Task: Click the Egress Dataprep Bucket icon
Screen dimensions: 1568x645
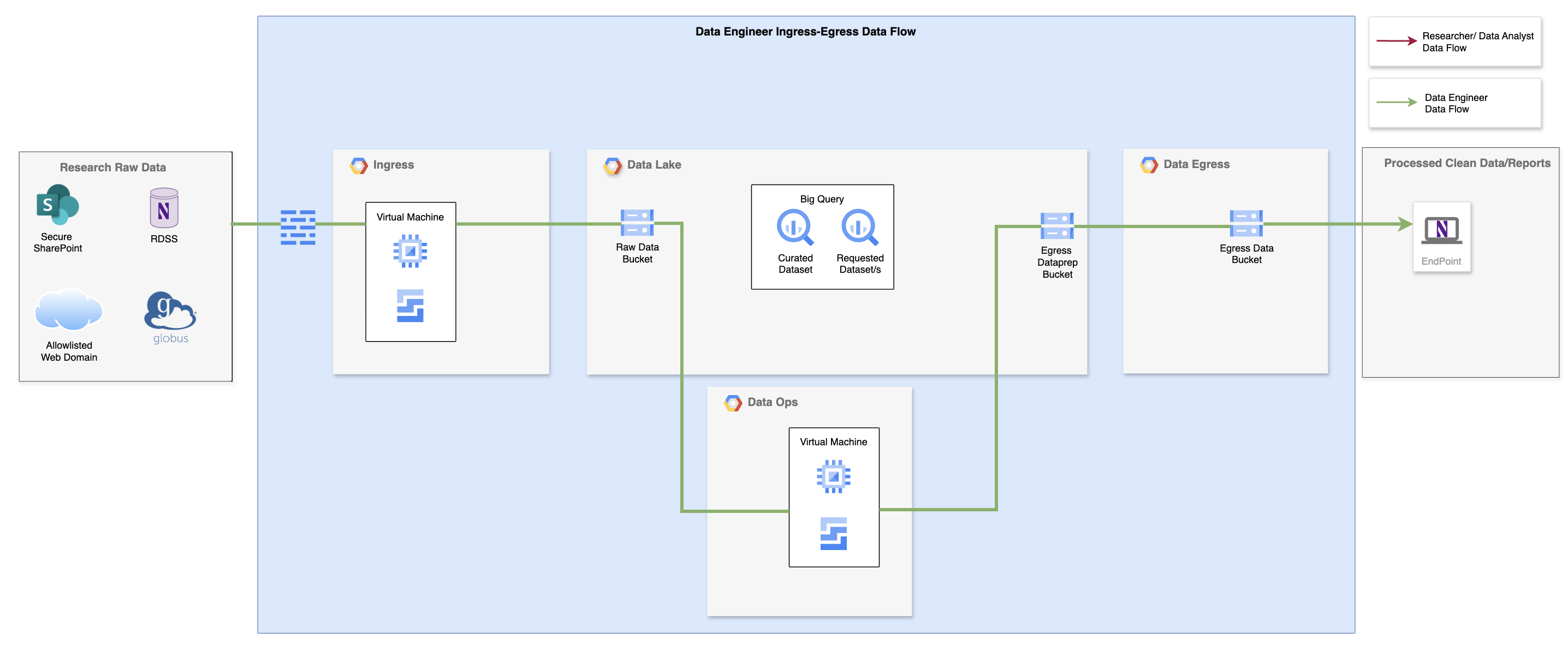Action: coord(1056,226)
